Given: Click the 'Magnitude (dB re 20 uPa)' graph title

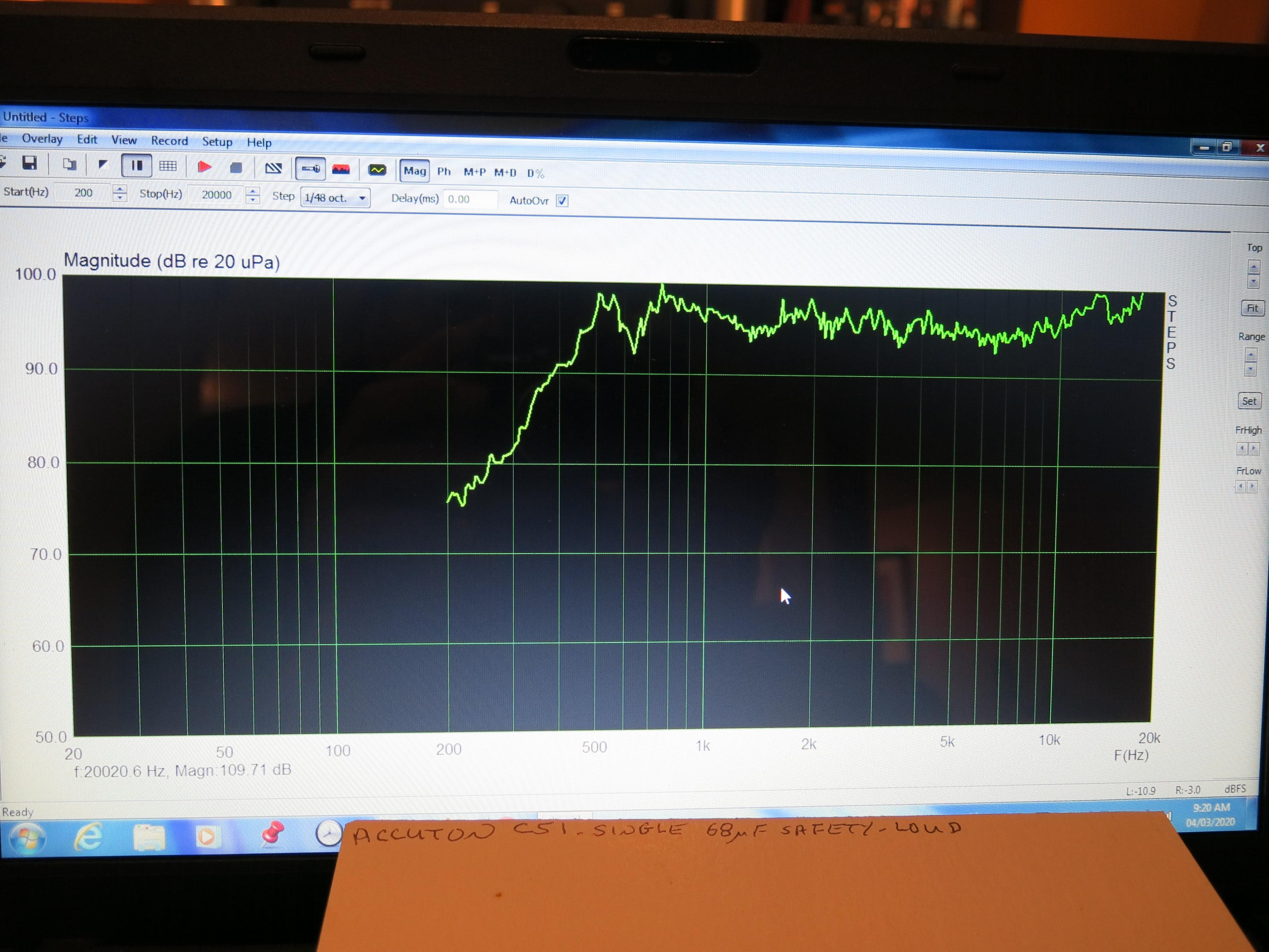Looking at the screenshot, I should point(172,261).
